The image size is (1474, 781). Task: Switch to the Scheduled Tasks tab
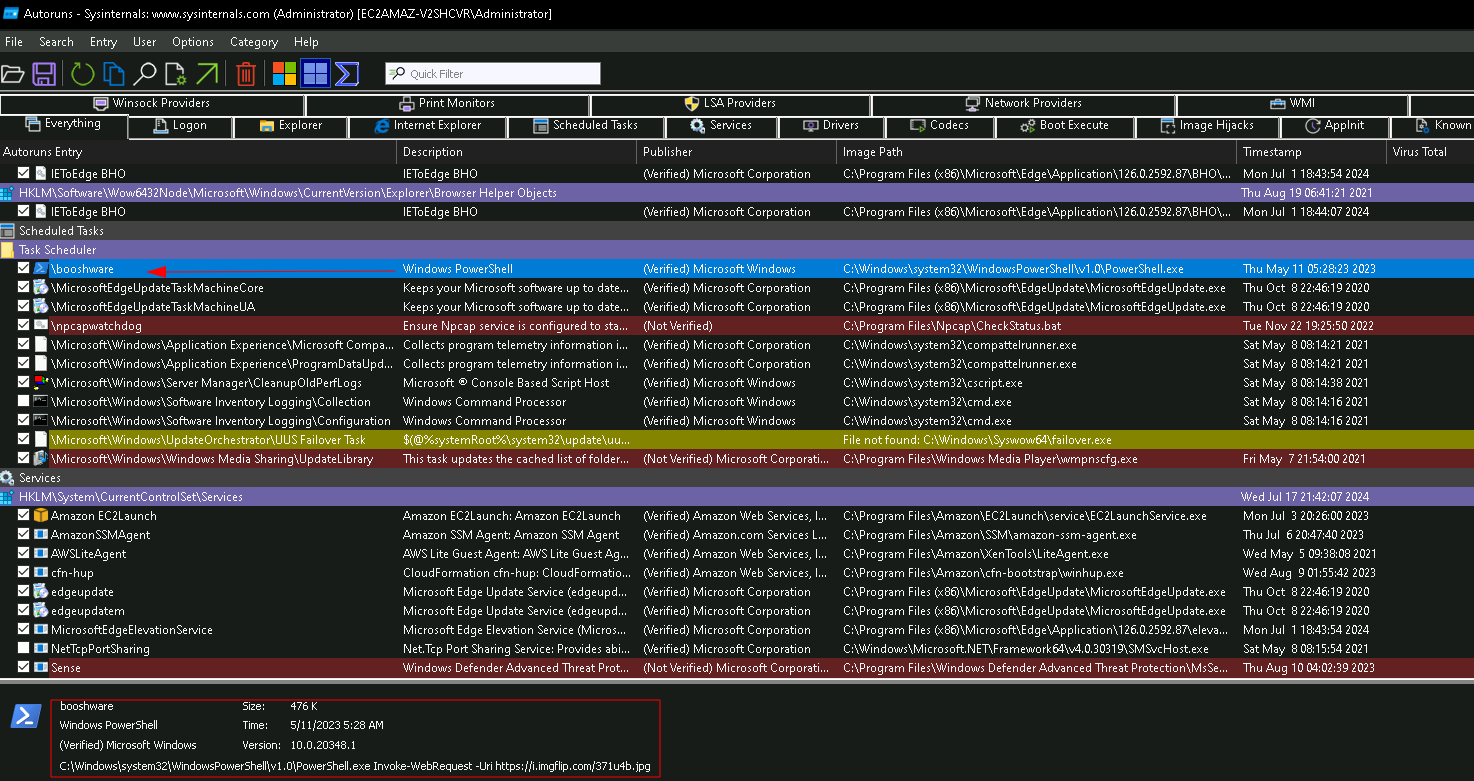point(586,126)
